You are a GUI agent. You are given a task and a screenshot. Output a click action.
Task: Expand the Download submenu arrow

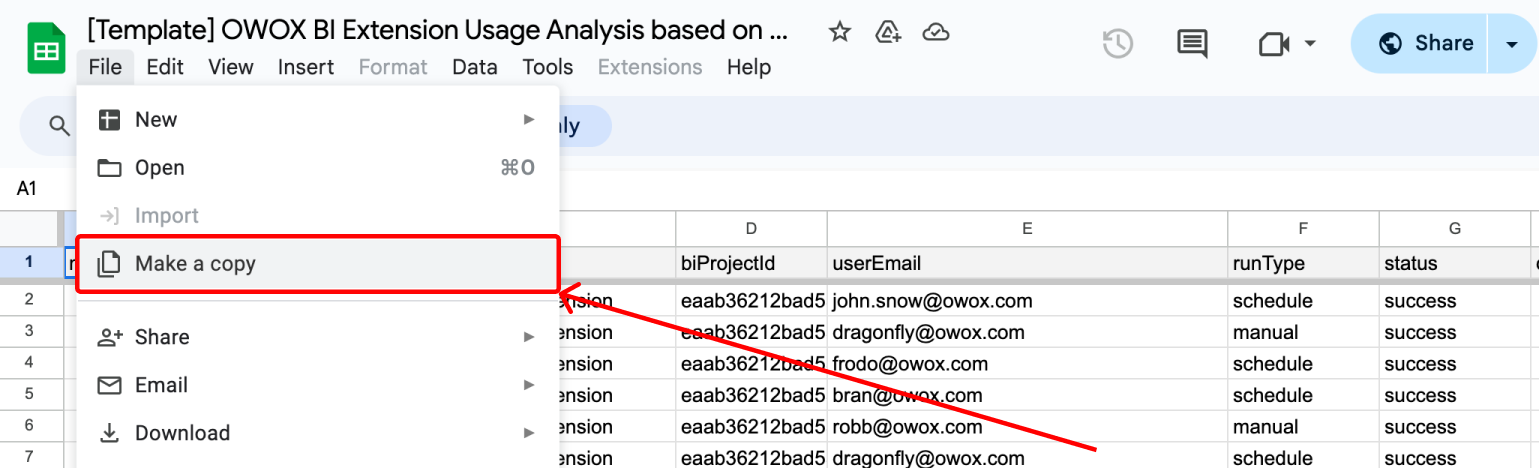click(529, 433)
